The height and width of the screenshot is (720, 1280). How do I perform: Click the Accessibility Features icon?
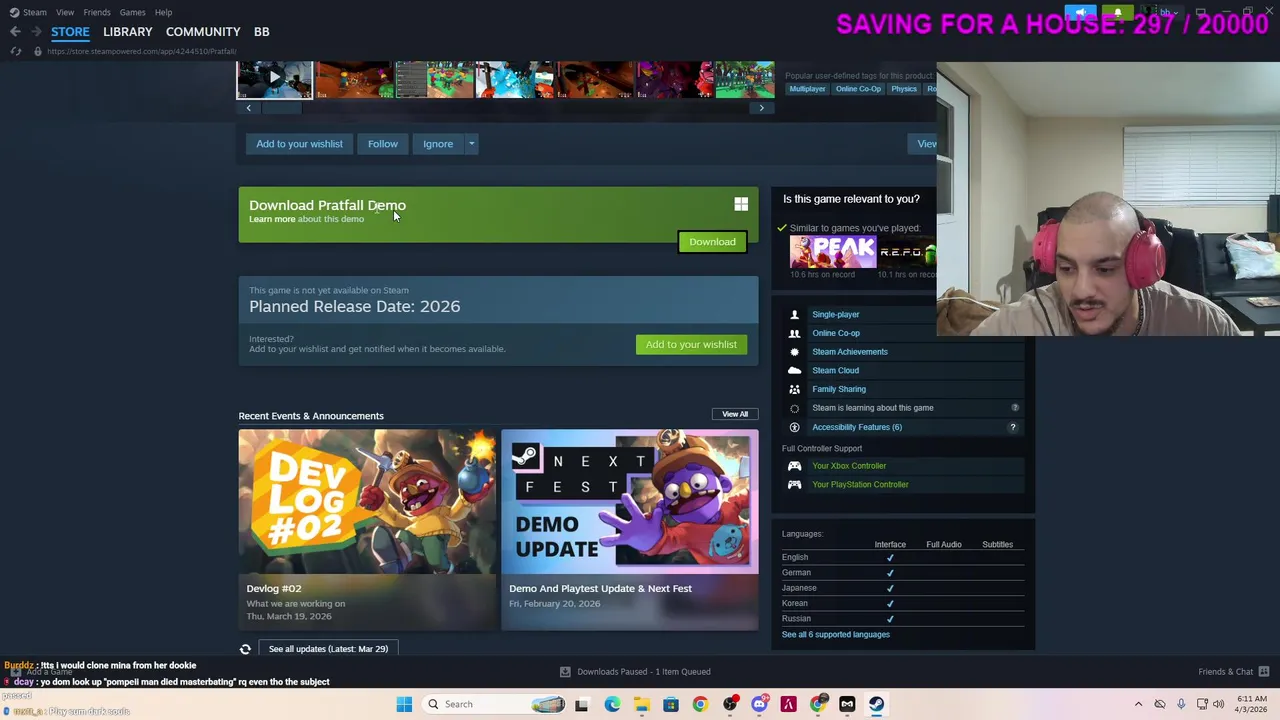pyautogui.click(x=794, y=427)
